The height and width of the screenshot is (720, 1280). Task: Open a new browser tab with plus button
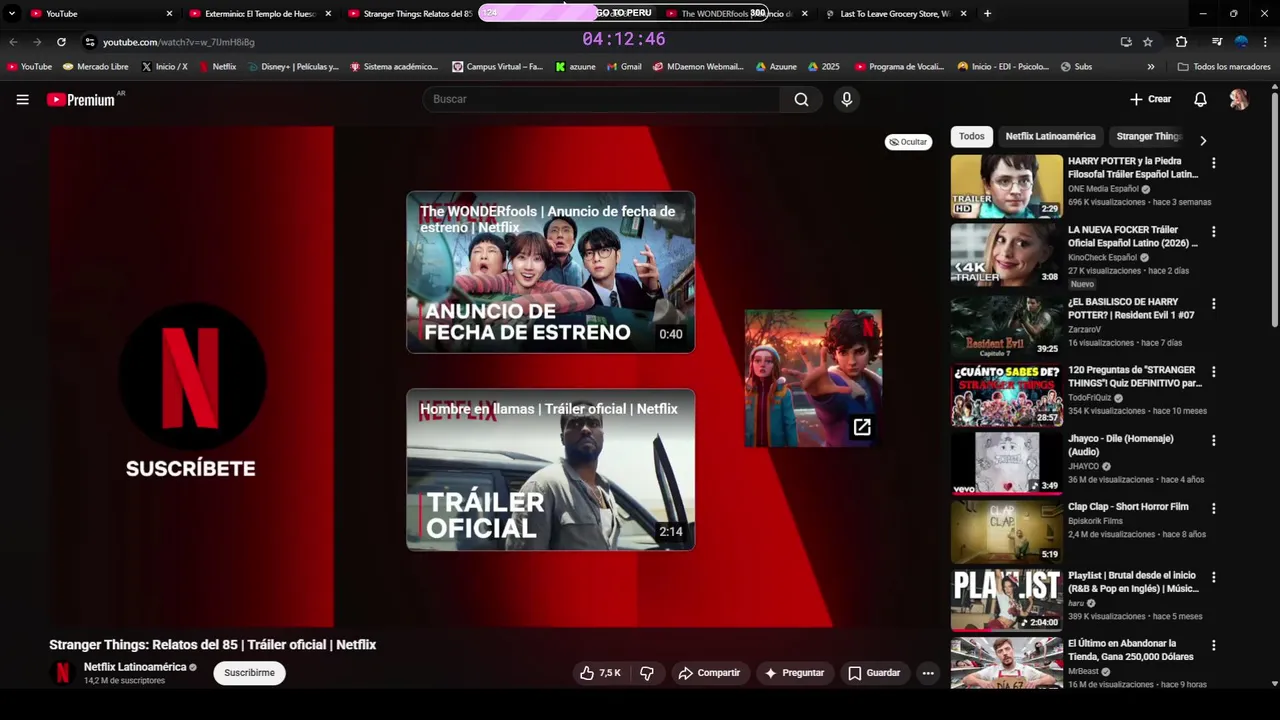point(987,14)
